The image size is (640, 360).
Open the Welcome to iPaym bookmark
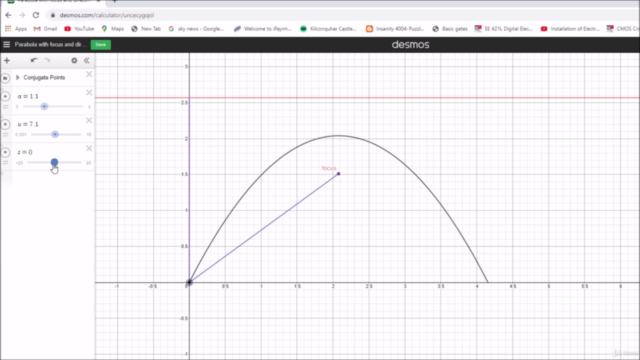point(262,29)
